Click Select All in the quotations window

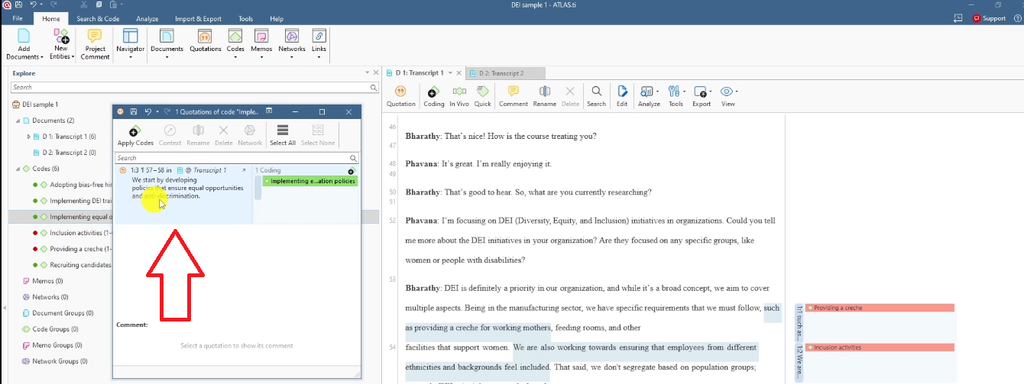coord(283,135)
